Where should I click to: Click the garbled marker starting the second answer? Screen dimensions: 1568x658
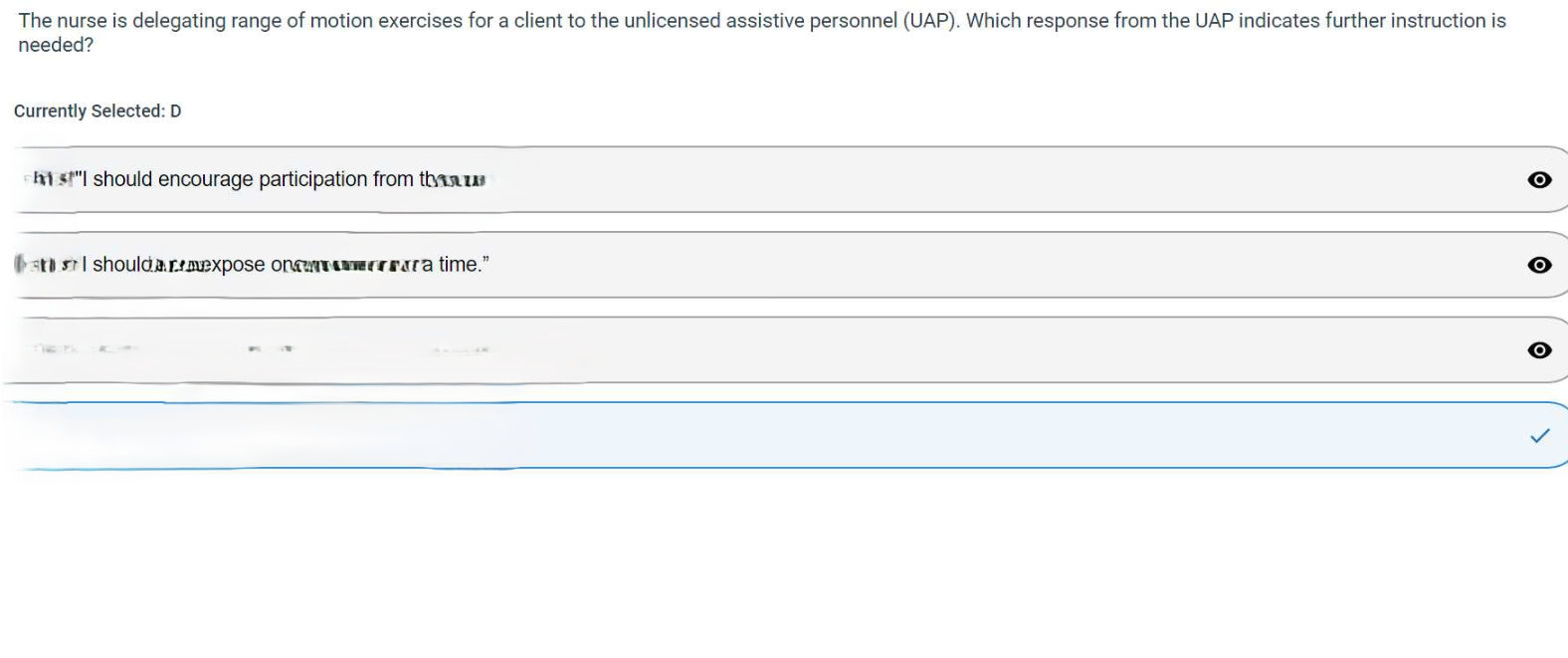pyautogui.click(x=46, y=265)
